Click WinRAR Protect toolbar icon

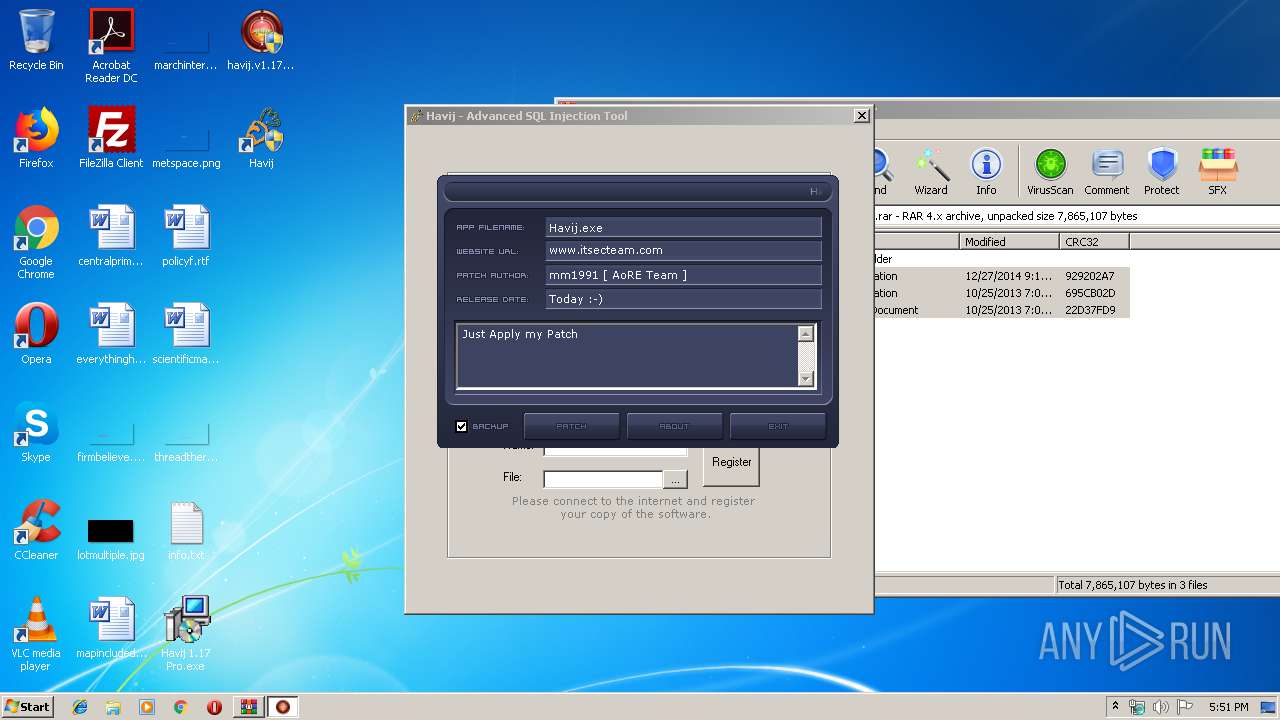coord(1162,172)
